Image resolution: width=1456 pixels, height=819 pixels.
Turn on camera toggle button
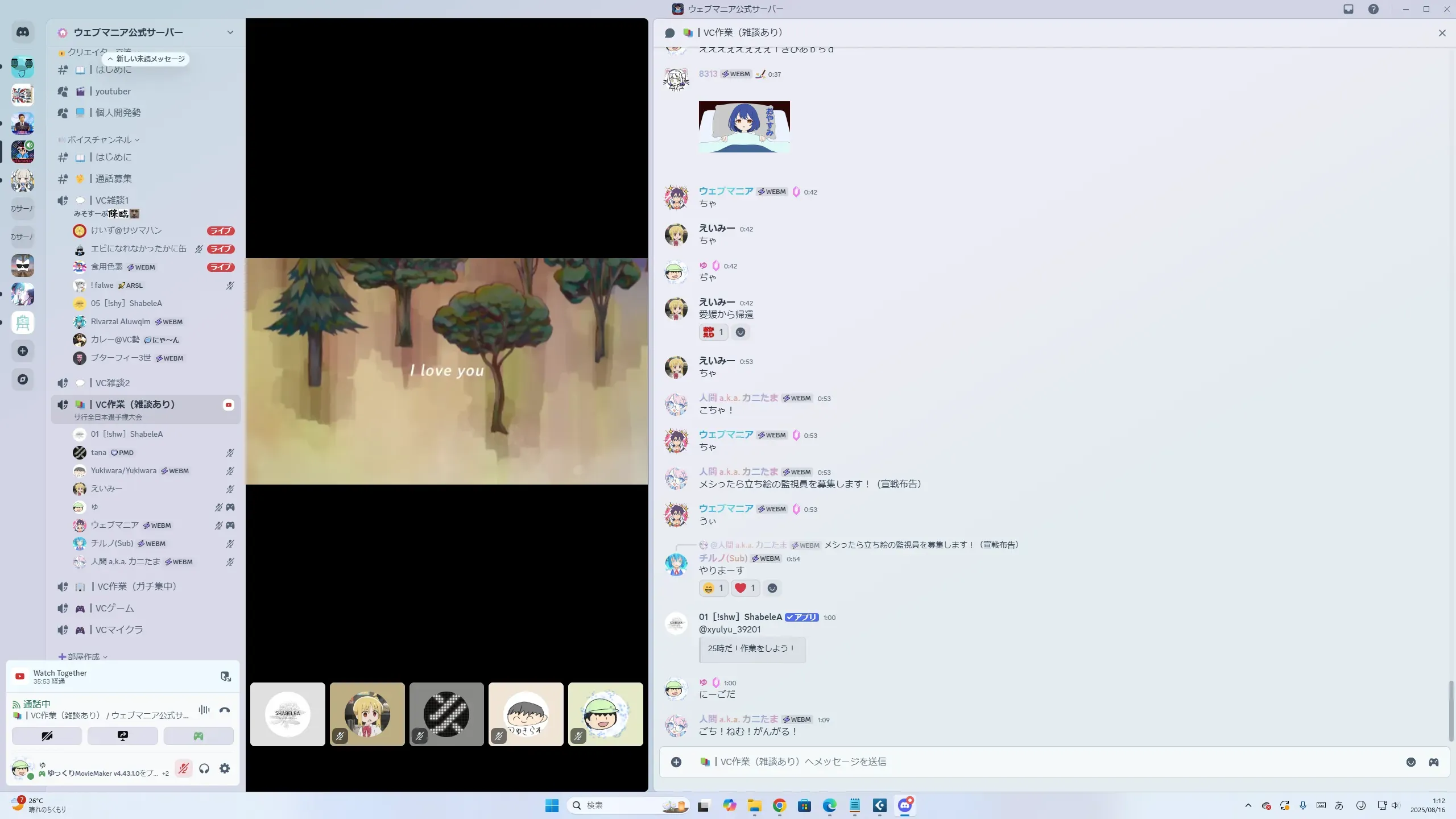pyautogui.click(x=47, y=736)
